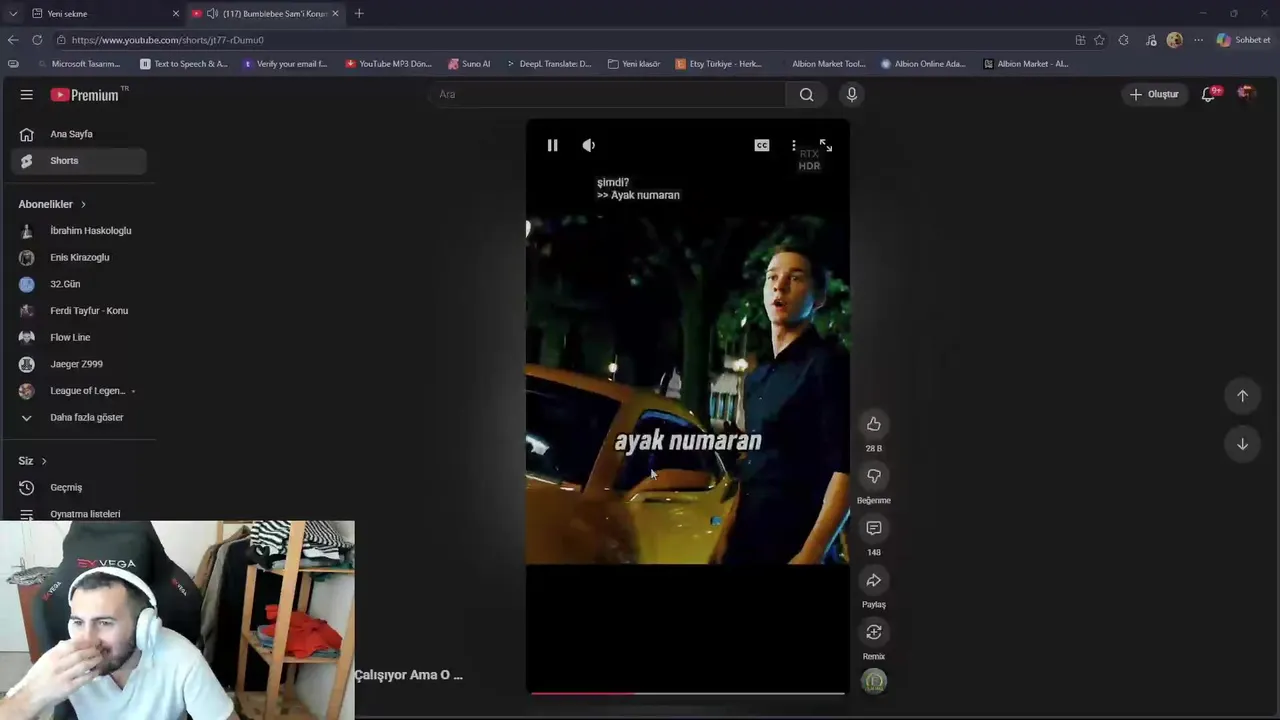Open the YouTube MP3 Dönüştürücü bookmark
Viewport: 1280px width, 720px height.
[x=389, y=64]
